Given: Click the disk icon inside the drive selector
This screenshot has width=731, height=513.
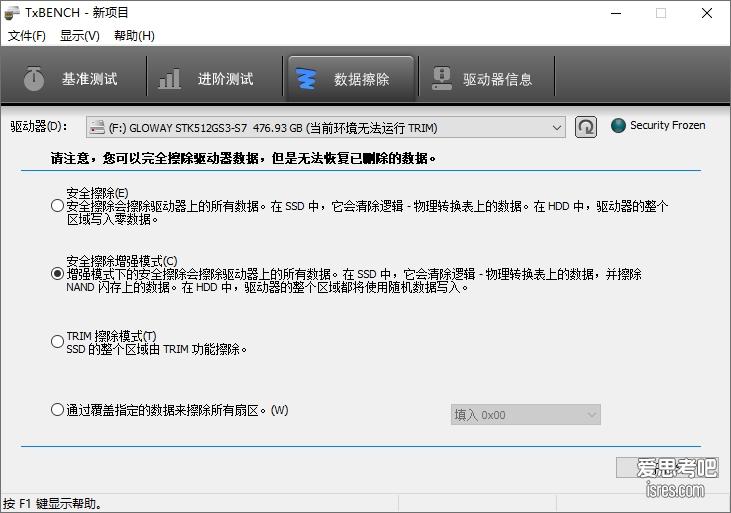Looking at the screenshot, I should point(97,128).
